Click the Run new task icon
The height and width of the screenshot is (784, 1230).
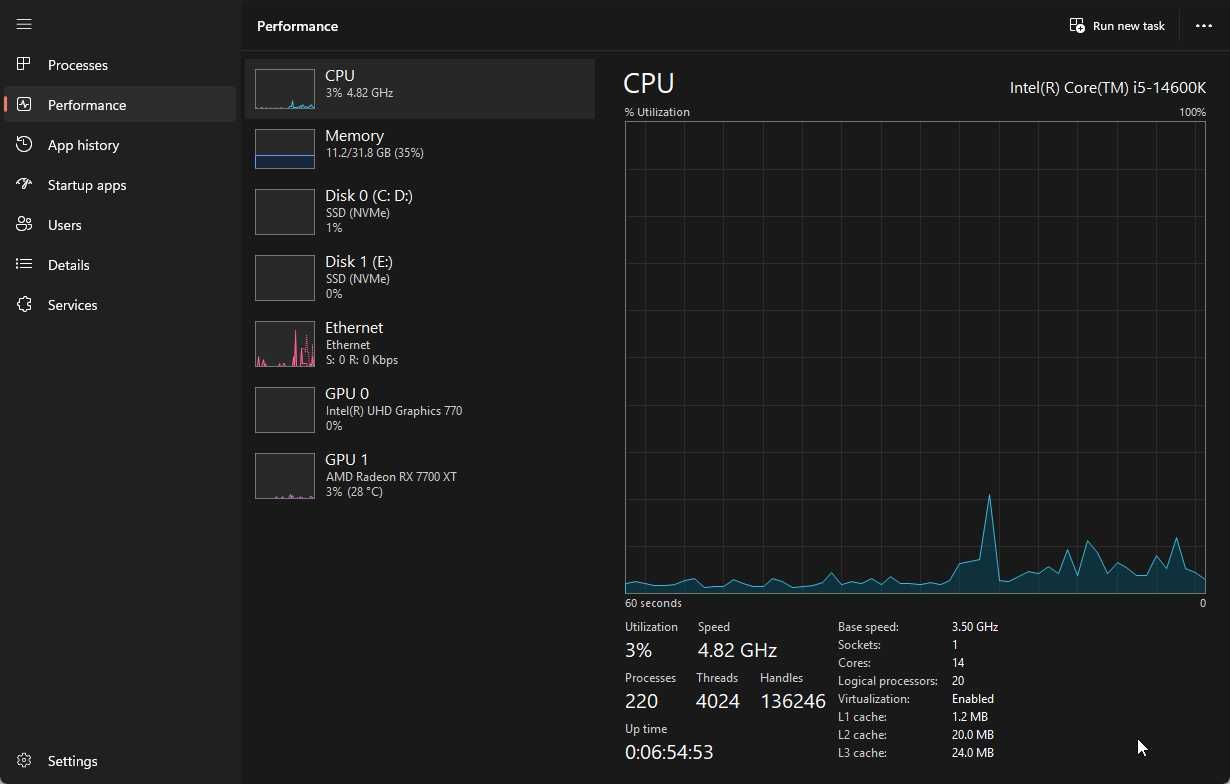pyautogui.click(x=1077, y=26)
